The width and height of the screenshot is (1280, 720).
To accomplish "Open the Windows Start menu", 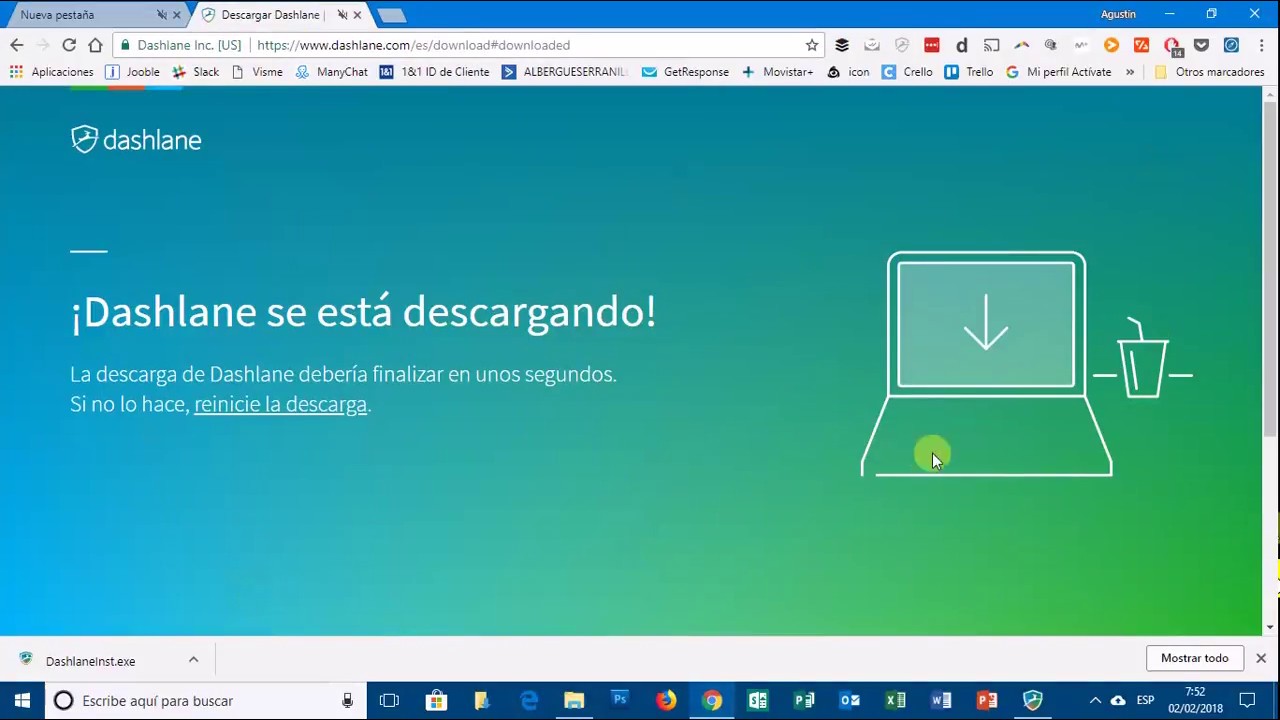I will coord(22,701).
